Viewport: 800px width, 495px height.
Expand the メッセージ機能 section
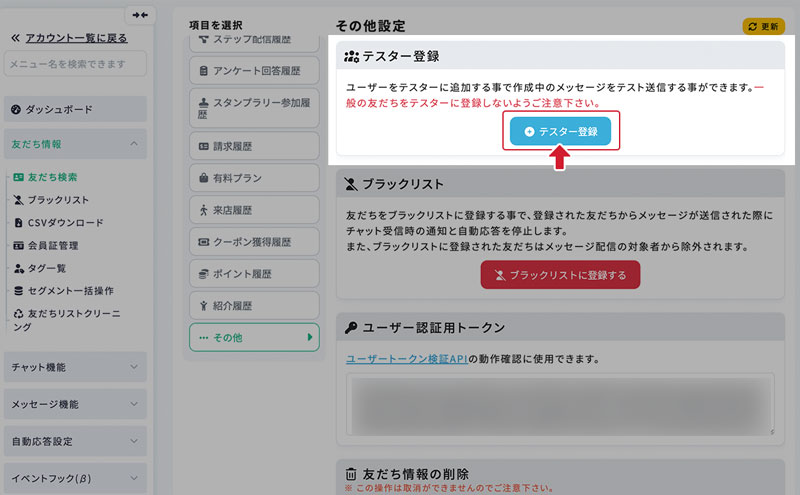(75, 404)
